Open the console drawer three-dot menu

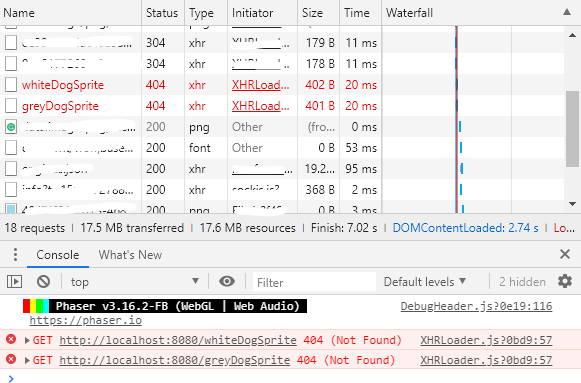point(15,255)
